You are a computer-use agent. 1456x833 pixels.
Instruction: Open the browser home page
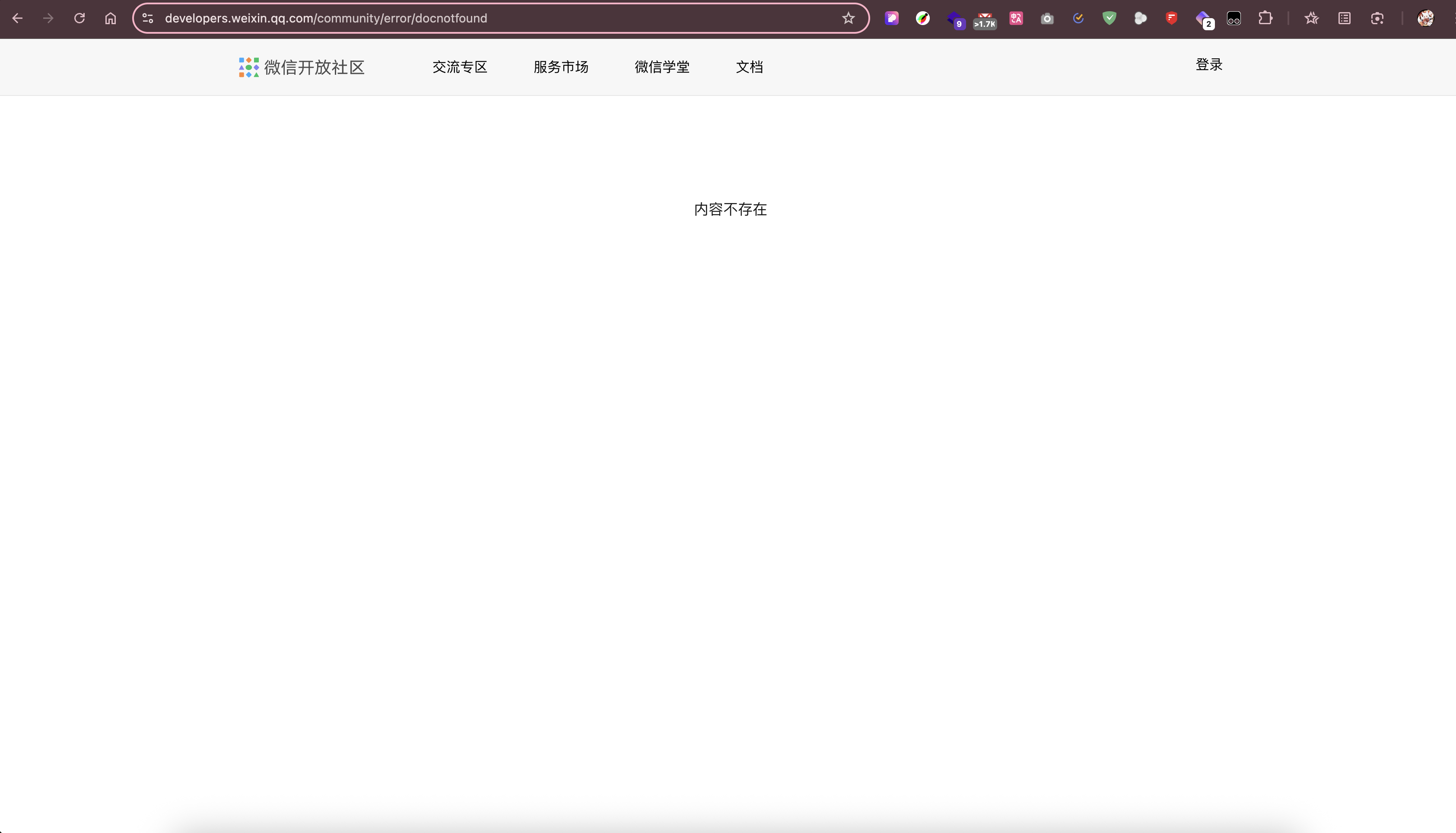111,18
